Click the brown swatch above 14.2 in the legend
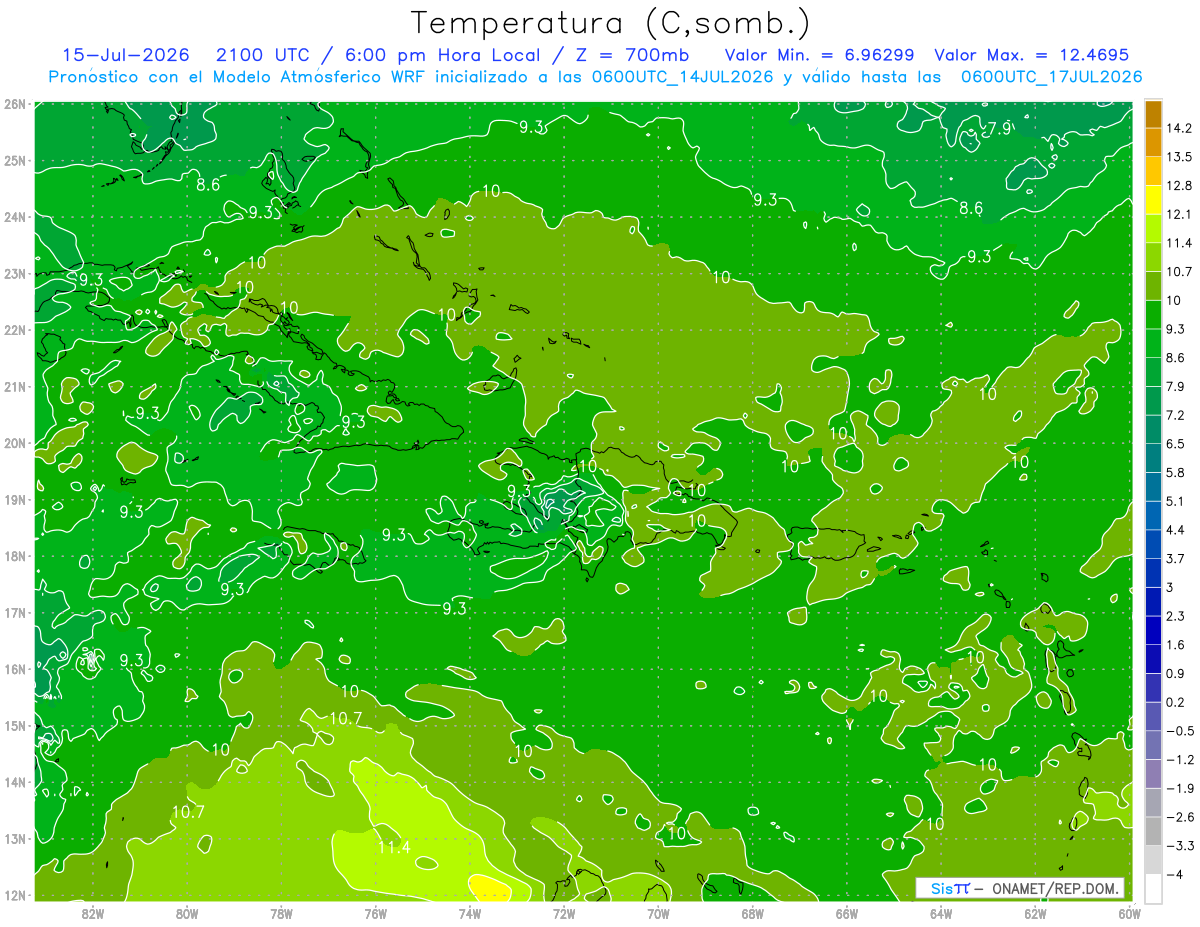1200x927 pixels. pyautogui.click(x=1153, y=114)
